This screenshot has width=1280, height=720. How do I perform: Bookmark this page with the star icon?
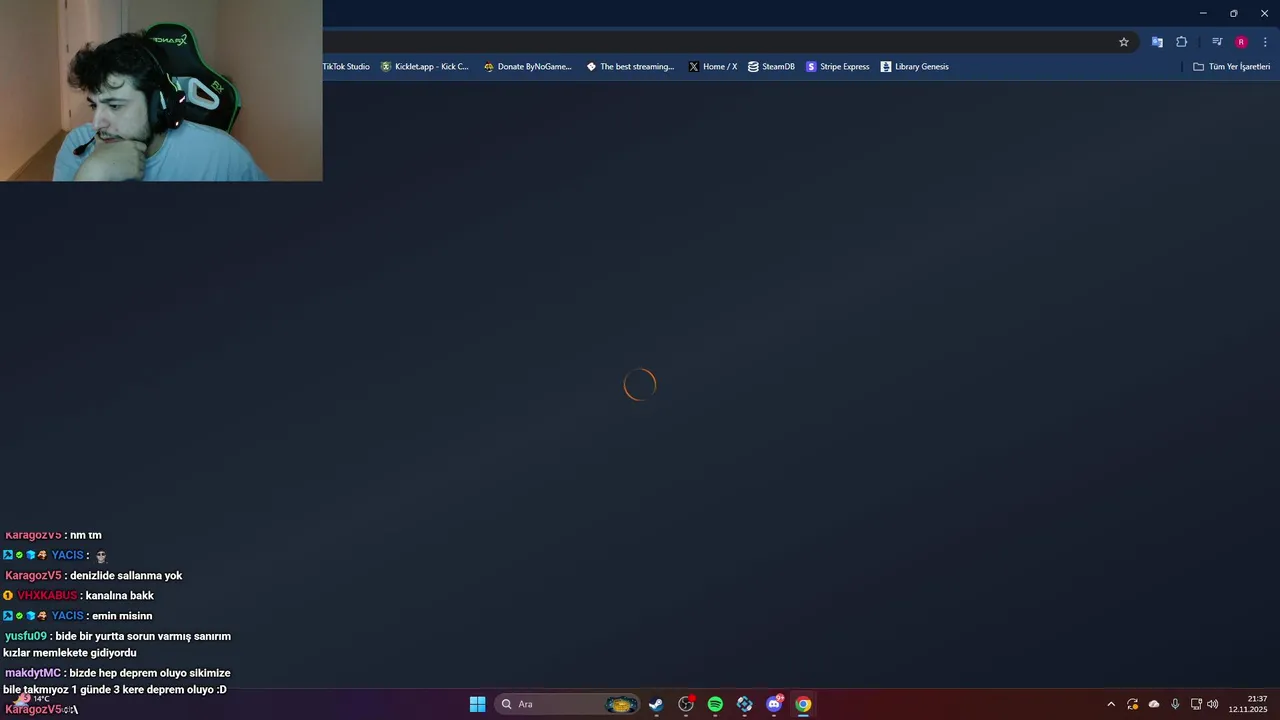point(1124,42)
